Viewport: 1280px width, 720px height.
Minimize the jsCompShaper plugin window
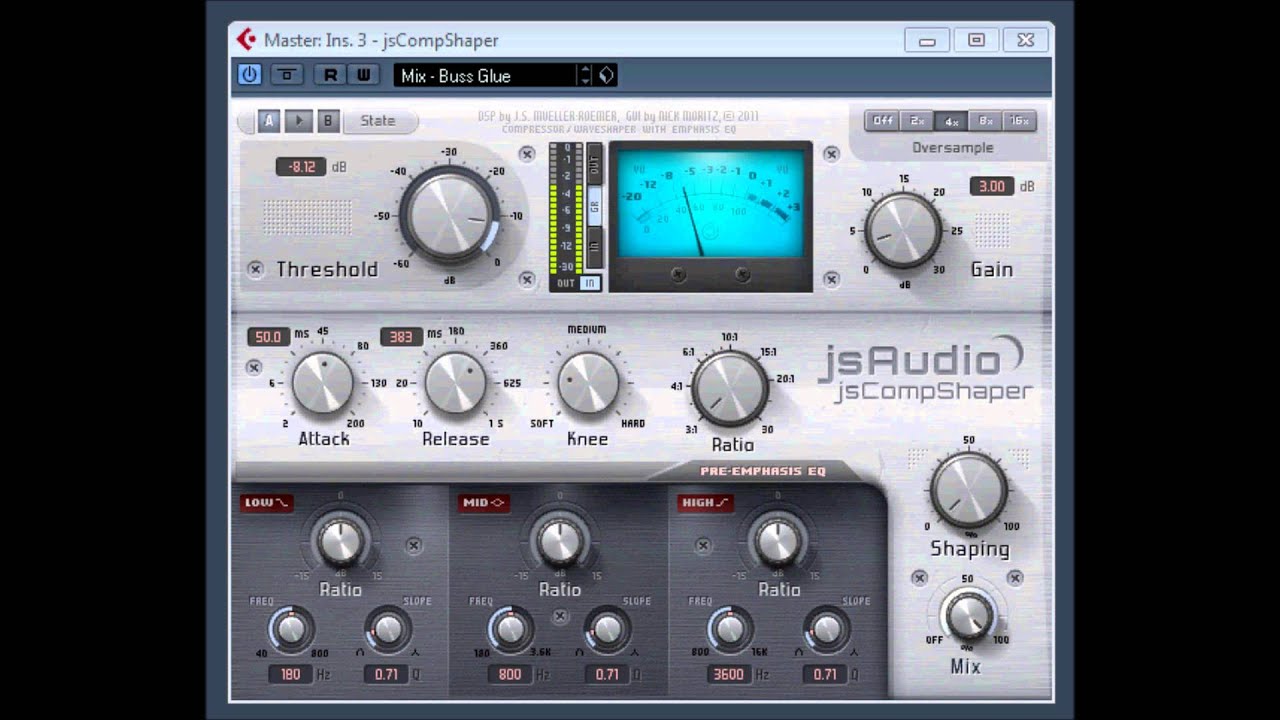tap(927, 40)
